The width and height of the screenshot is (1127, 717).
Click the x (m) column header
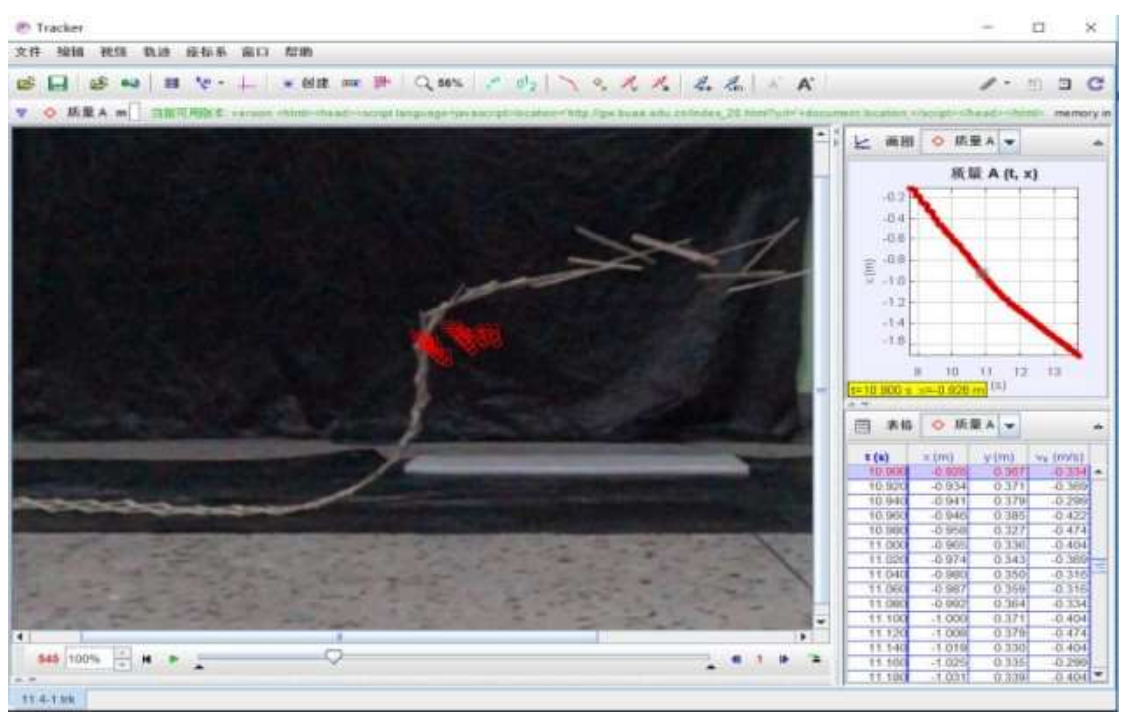coord(938,457)
